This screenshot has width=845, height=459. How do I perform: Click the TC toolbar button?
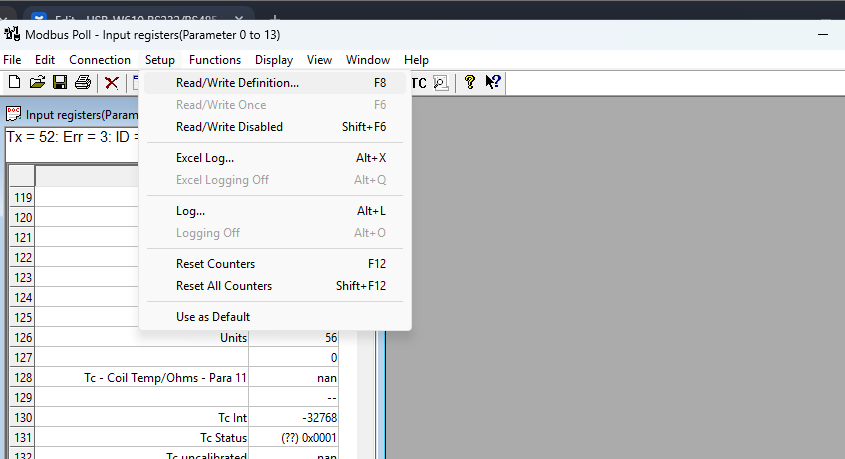[419, 83]
